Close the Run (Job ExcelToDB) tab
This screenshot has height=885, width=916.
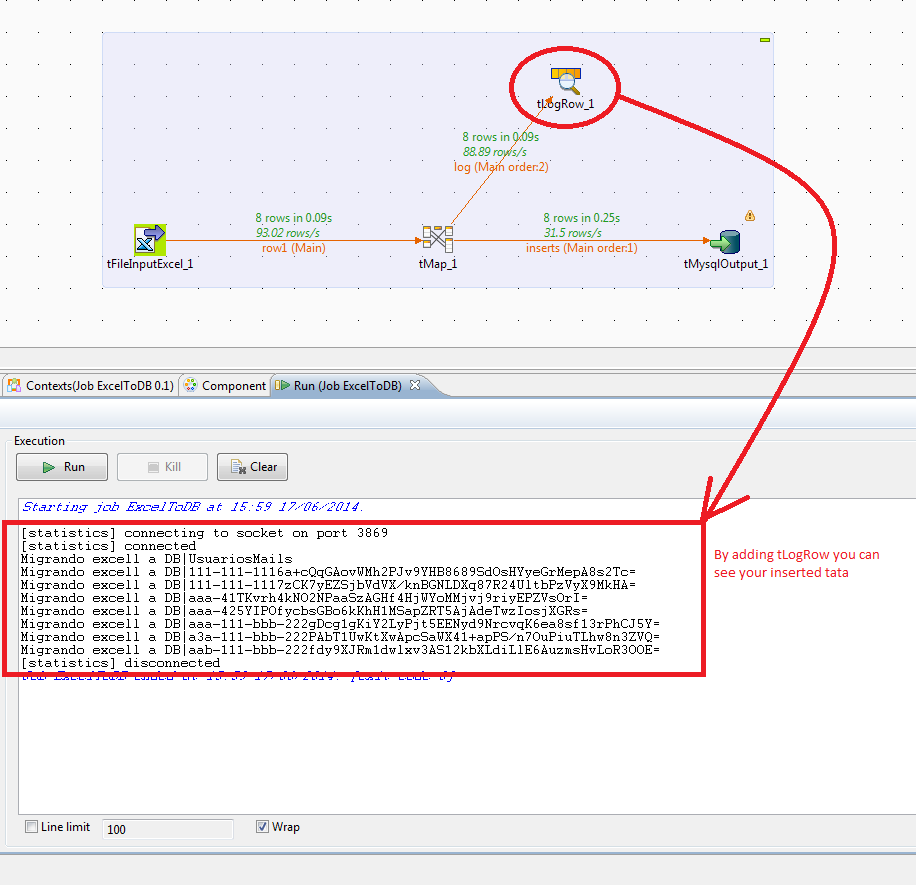click(415, 385)
